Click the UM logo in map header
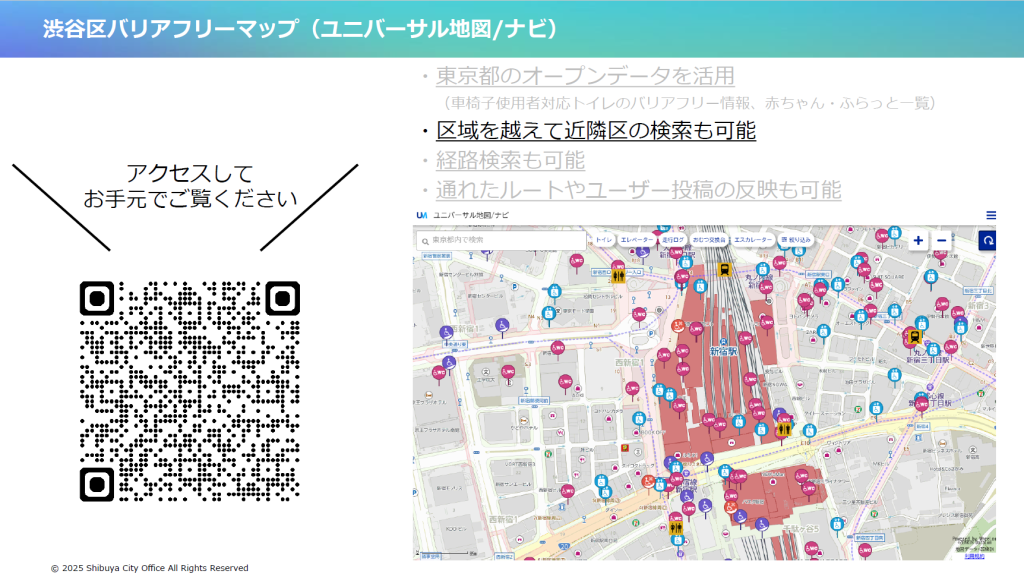 422,215
